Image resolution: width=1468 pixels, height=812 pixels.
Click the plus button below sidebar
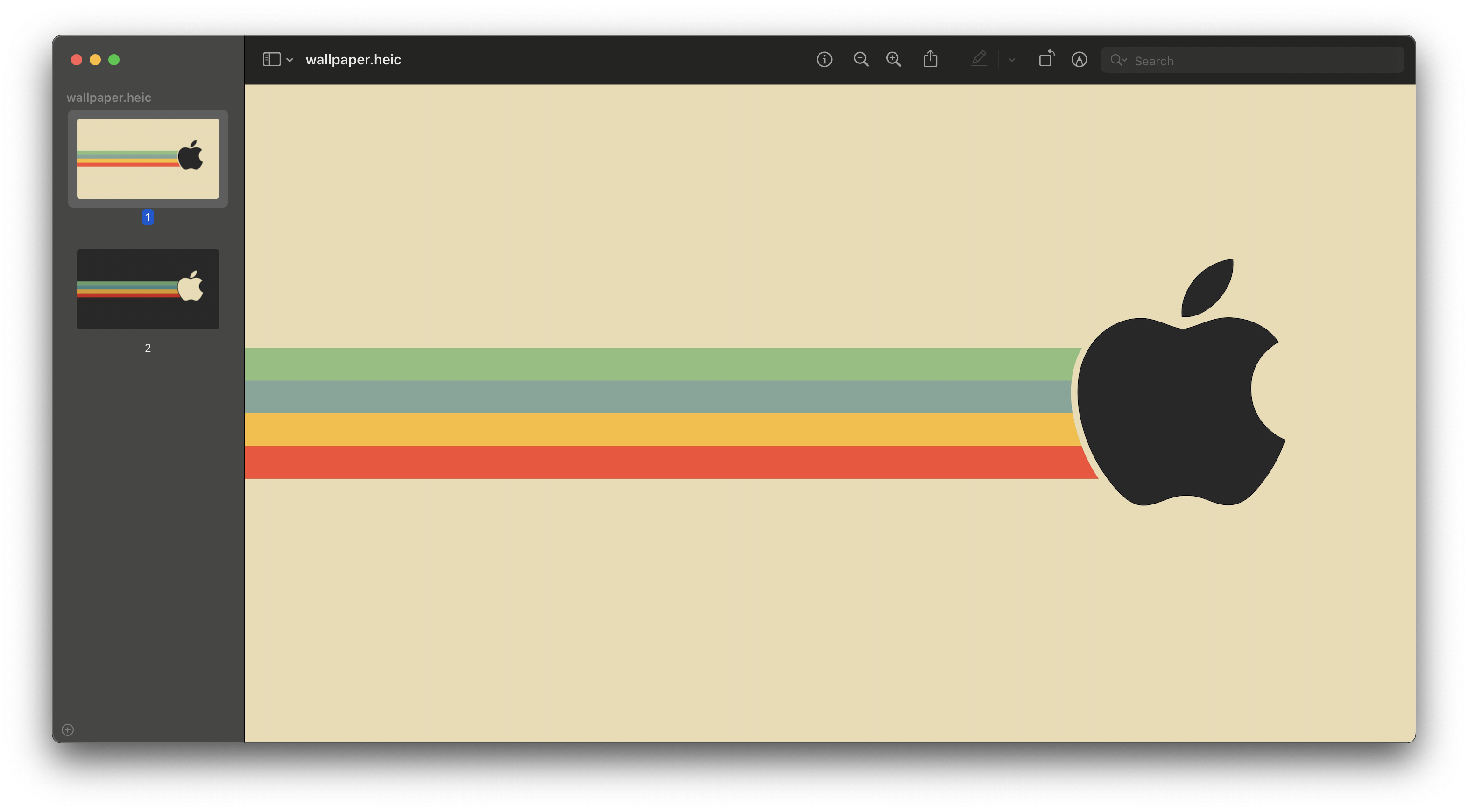point(68,729)
